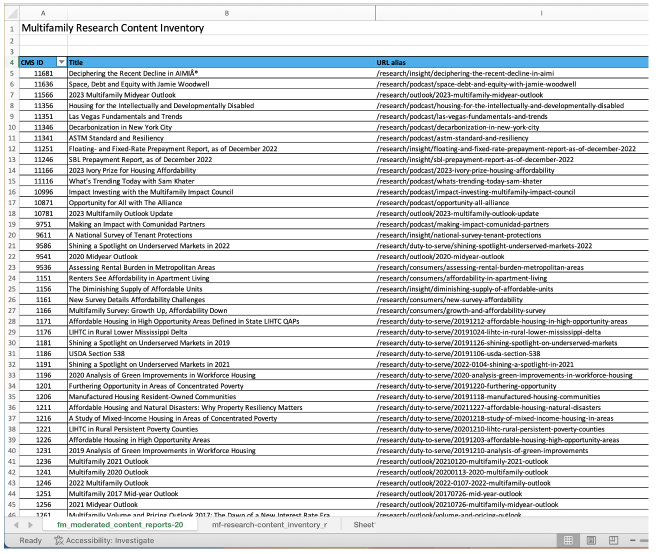Switch to mf-research-content_inventory_r sheet tab

pos(269,525)
